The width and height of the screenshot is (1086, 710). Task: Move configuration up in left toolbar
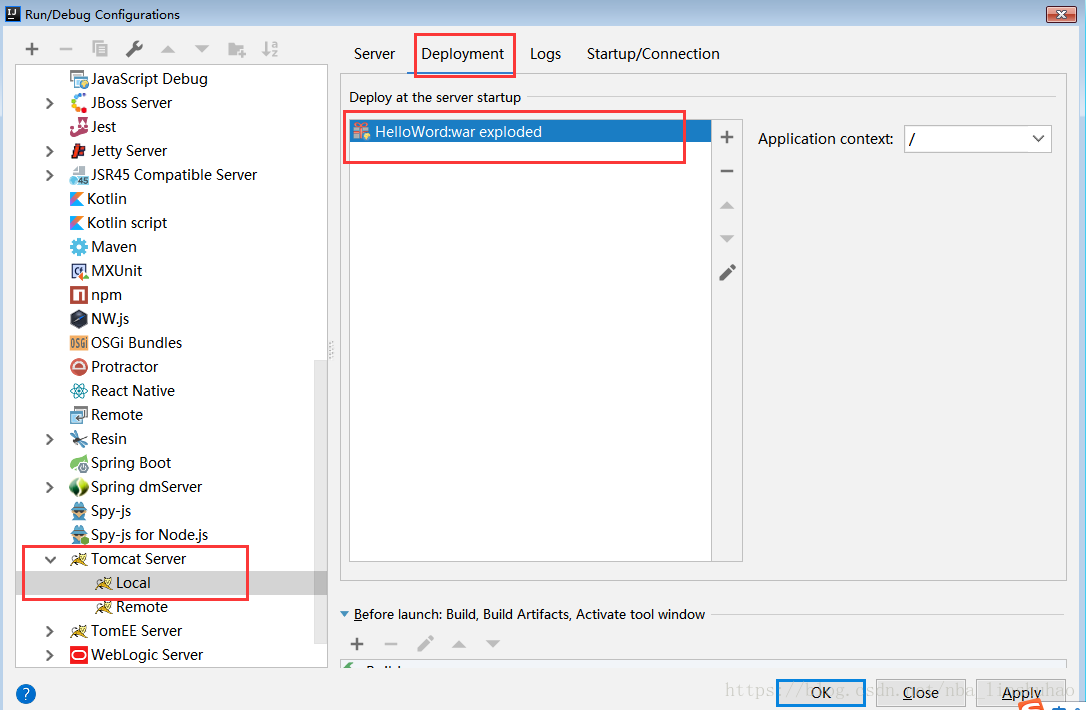pyautogui.click(x=168, y=49)
